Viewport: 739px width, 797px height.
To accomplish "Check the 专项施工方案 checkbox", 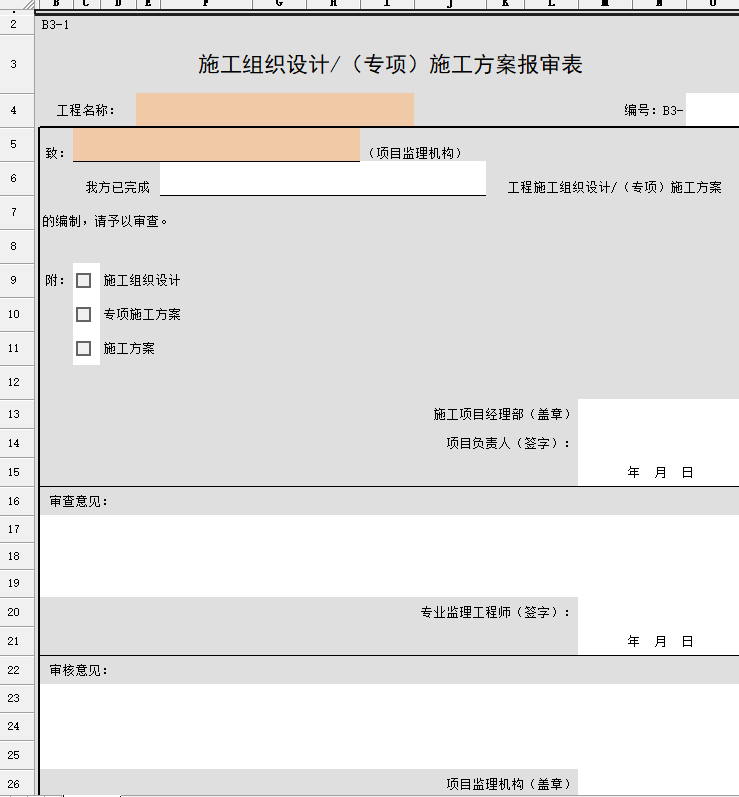I will pyautogui.click(x=83, y=315).
